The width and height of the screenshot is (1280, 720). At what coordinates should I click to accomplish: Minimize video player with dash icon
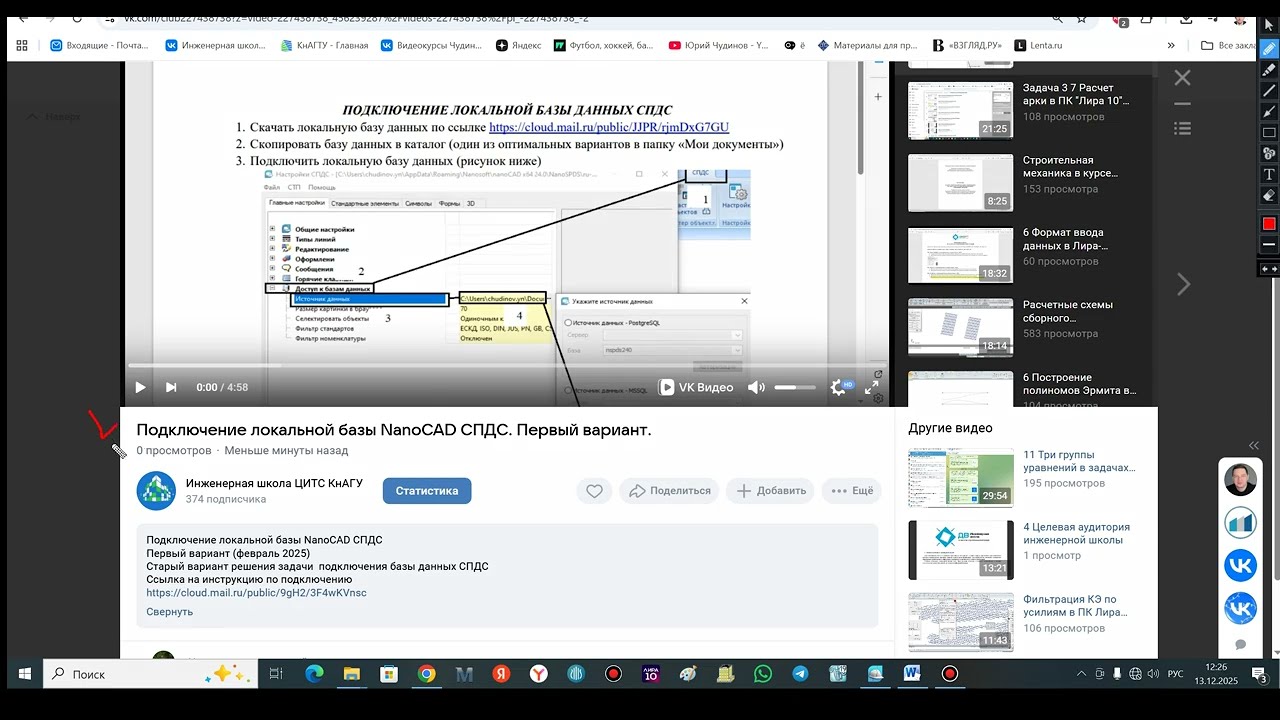(1182, 104)
